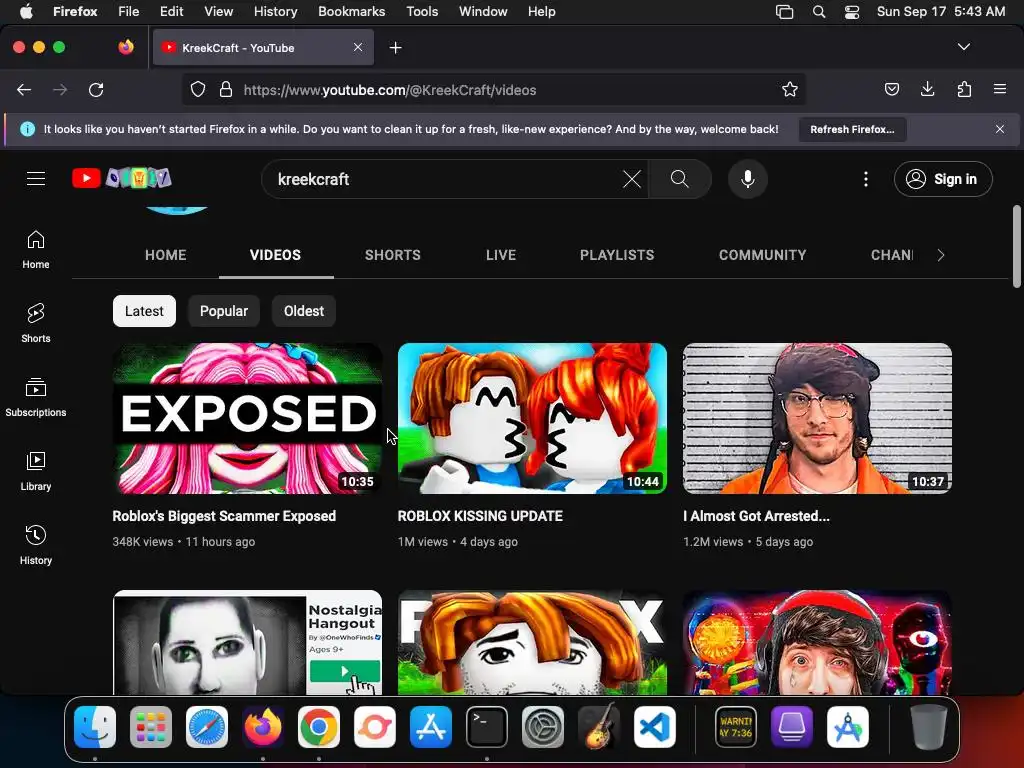Open Library in sidebar
Viewport: 1024px width, 768px height.
(36, 471)
